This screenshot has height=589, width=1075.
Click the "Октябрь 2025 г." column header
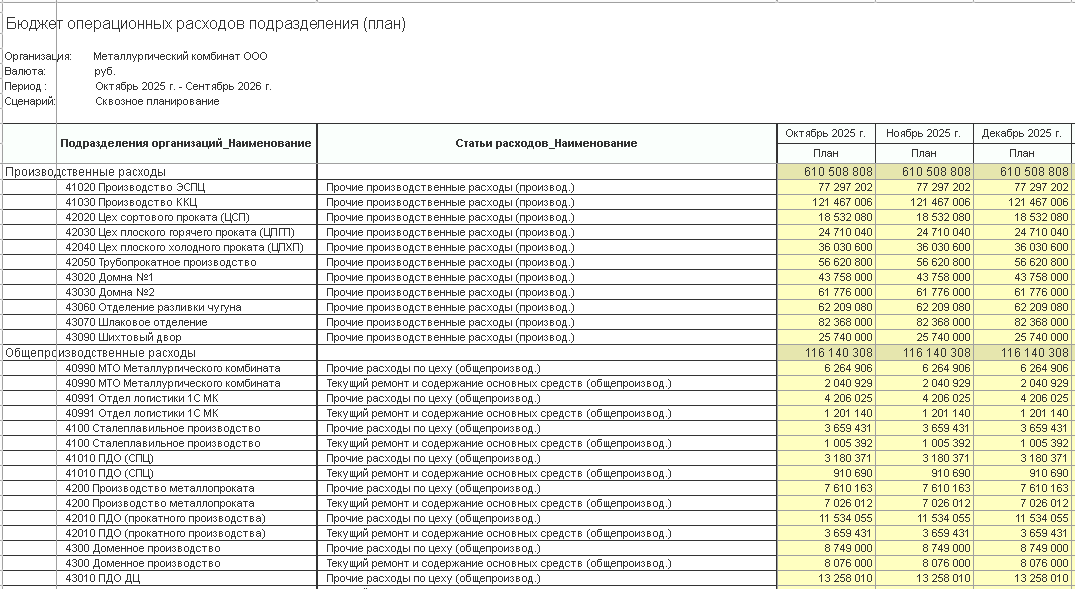[826, 133]
